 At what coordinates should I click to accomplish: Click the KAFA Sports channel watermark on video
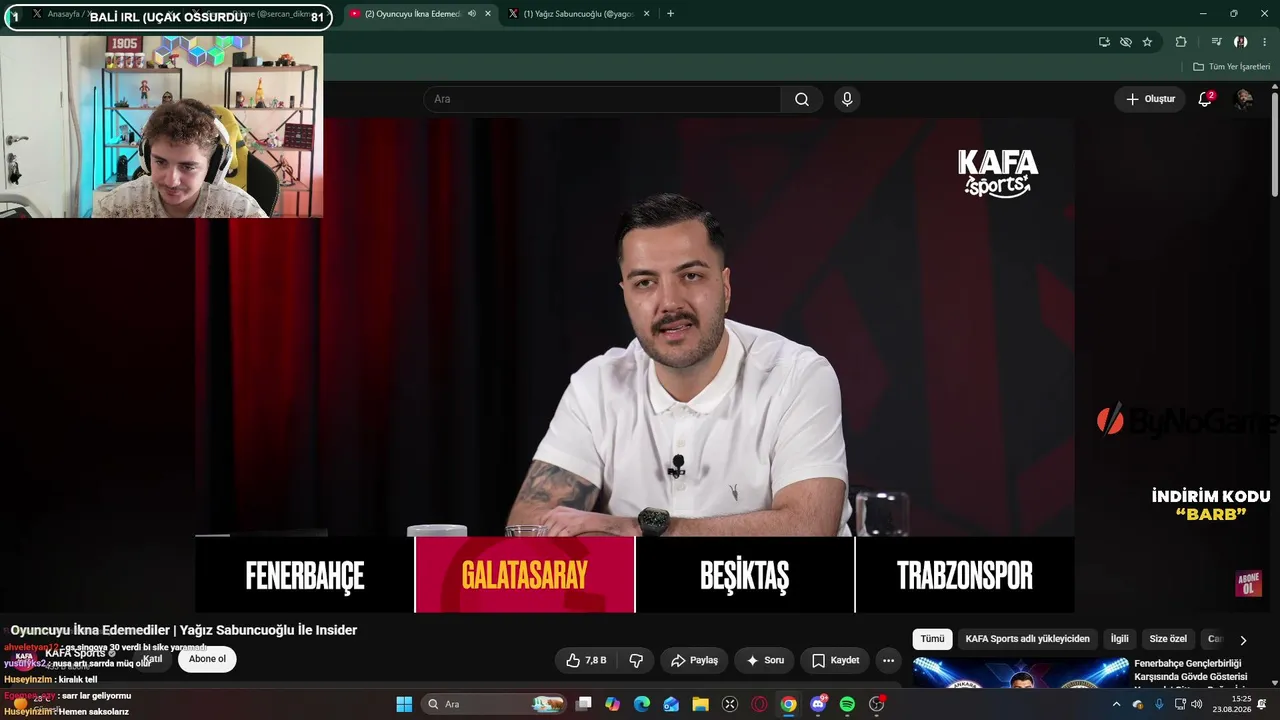pyautogui.click(x=998, y=173)
